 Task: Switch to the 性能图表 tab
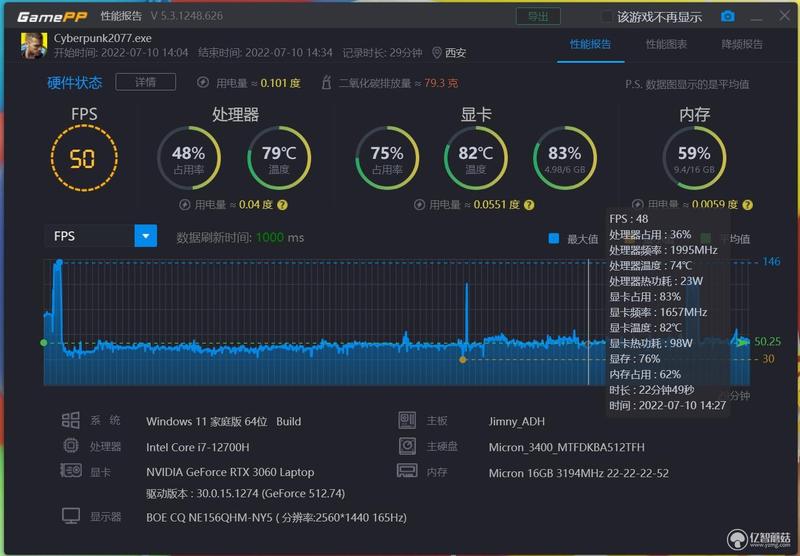[666, 44]
